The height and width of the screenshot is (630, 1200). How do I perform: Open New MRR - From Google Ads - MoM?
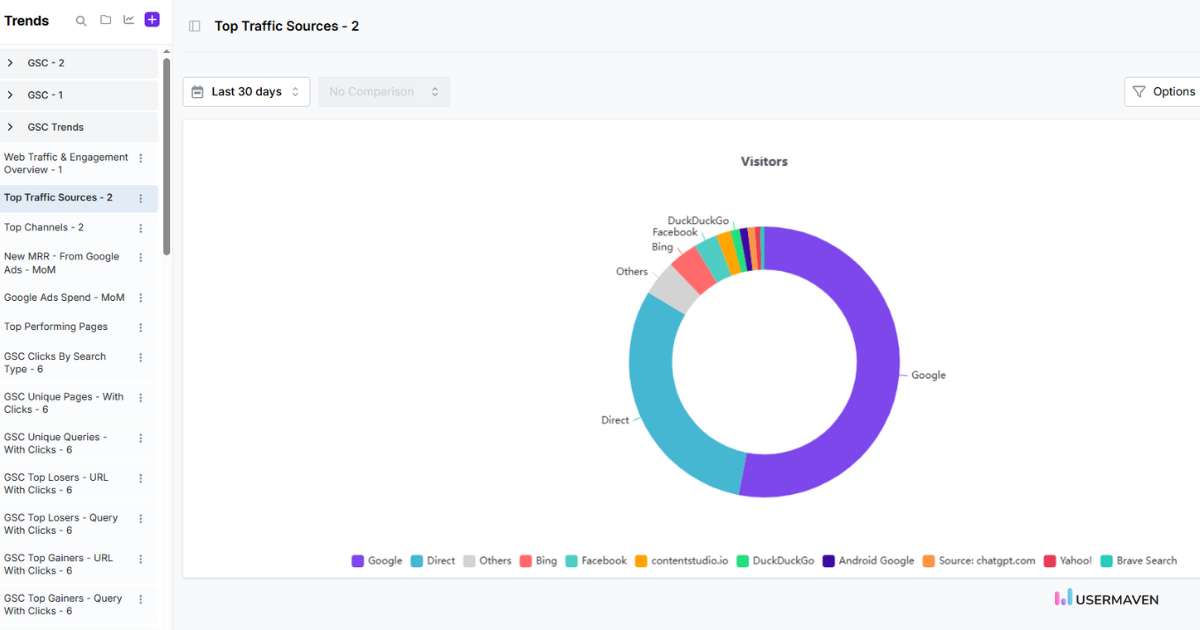(62, 263)
